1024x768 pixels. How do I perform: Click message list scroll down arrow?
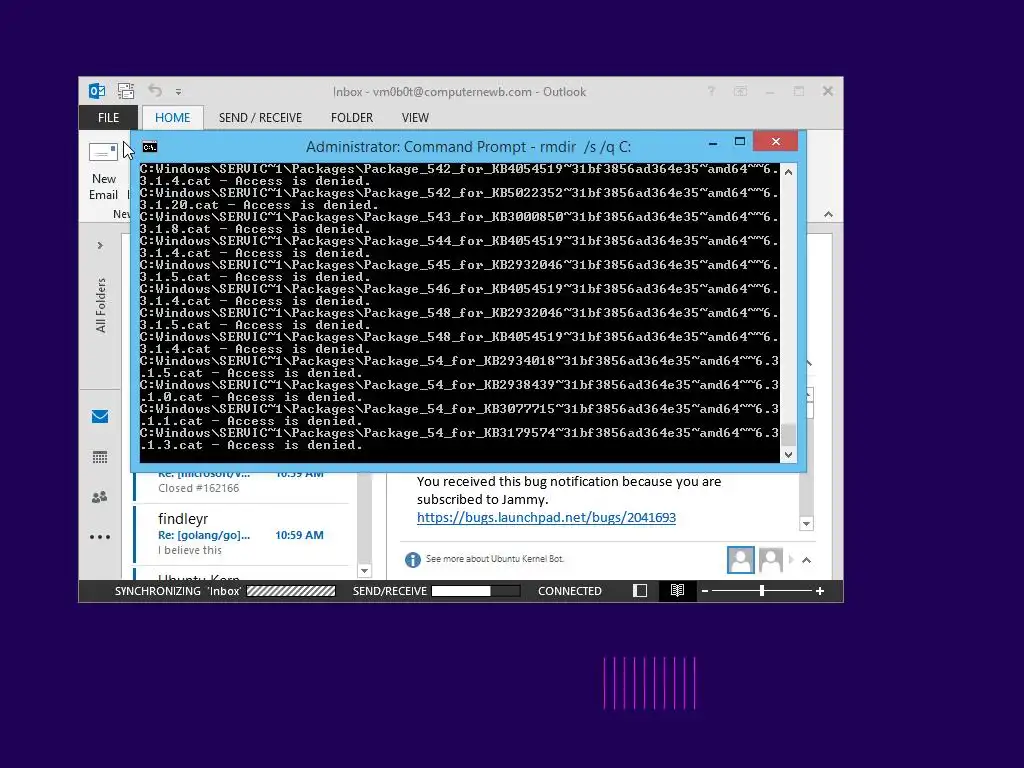364,571
